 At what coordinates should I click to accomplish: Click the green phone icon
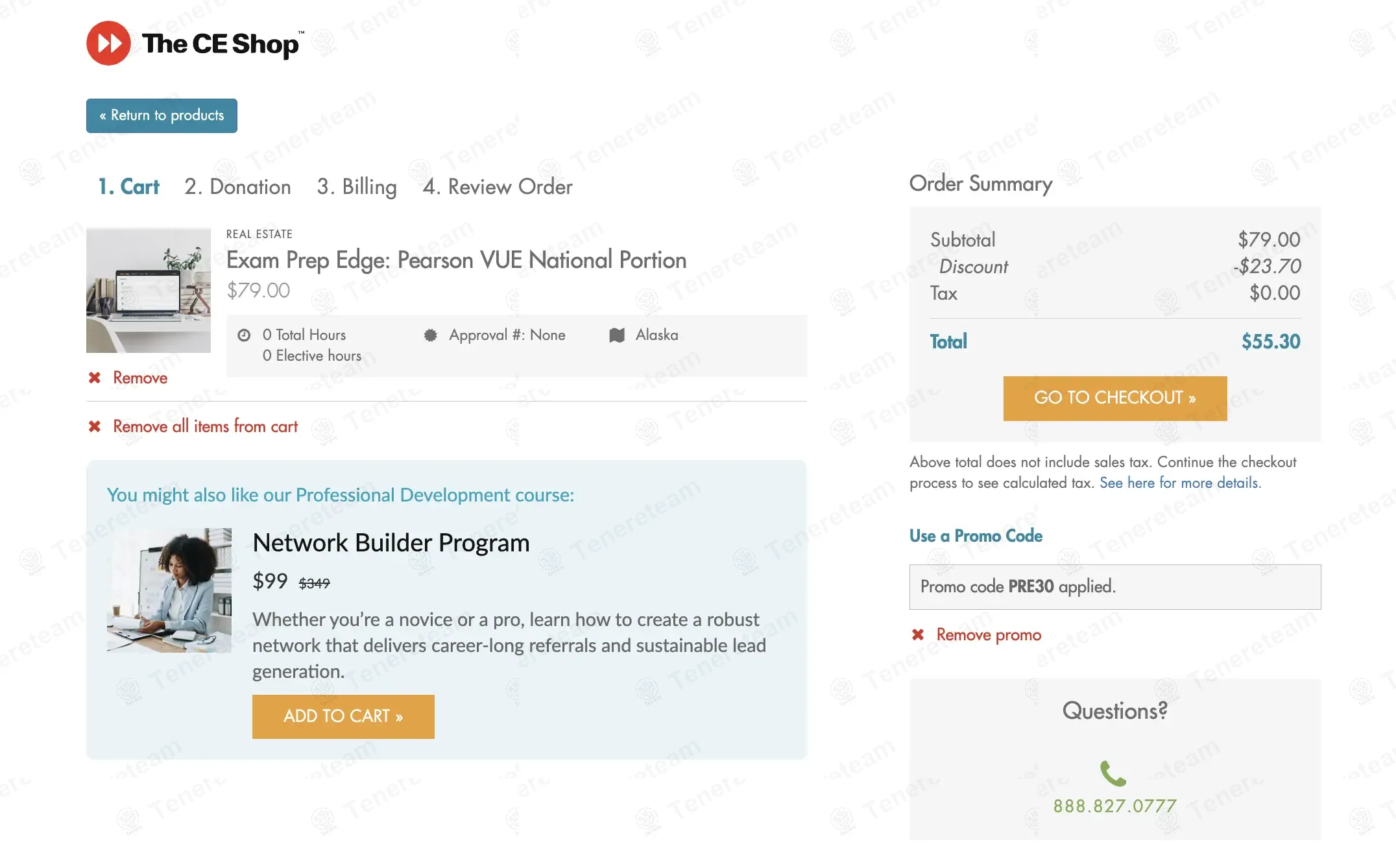(x=1113, y=773)
